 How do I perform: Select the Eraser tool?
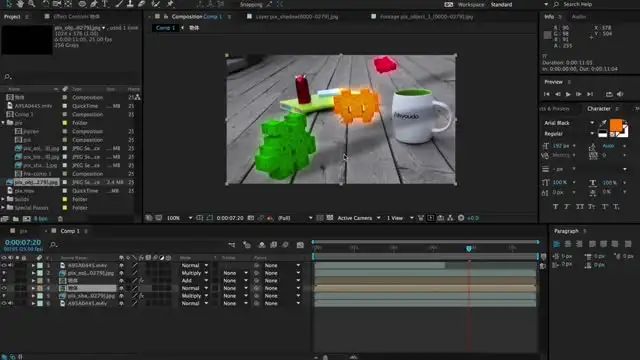[x=142, y=4]
